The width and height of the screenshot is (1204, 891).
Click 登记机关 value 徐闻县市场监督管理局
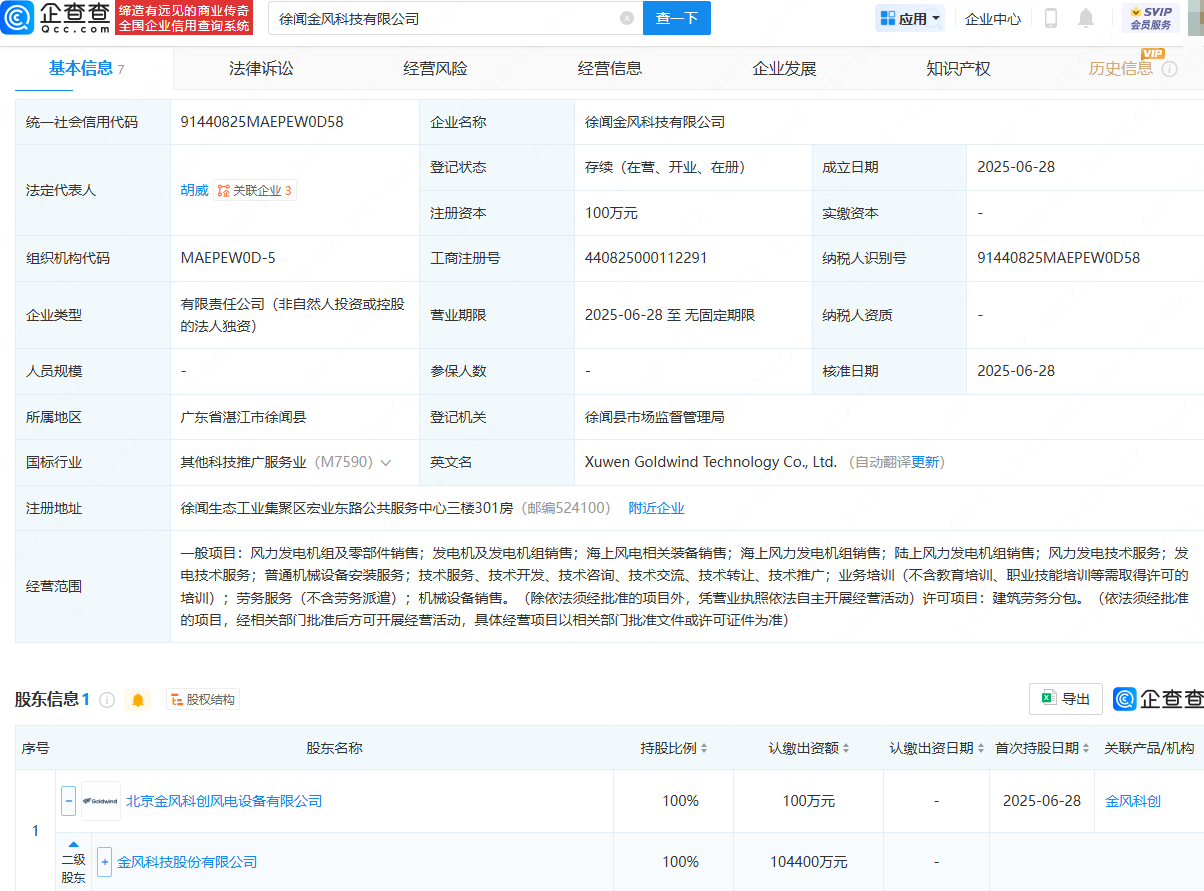click(x=654, y=417)
